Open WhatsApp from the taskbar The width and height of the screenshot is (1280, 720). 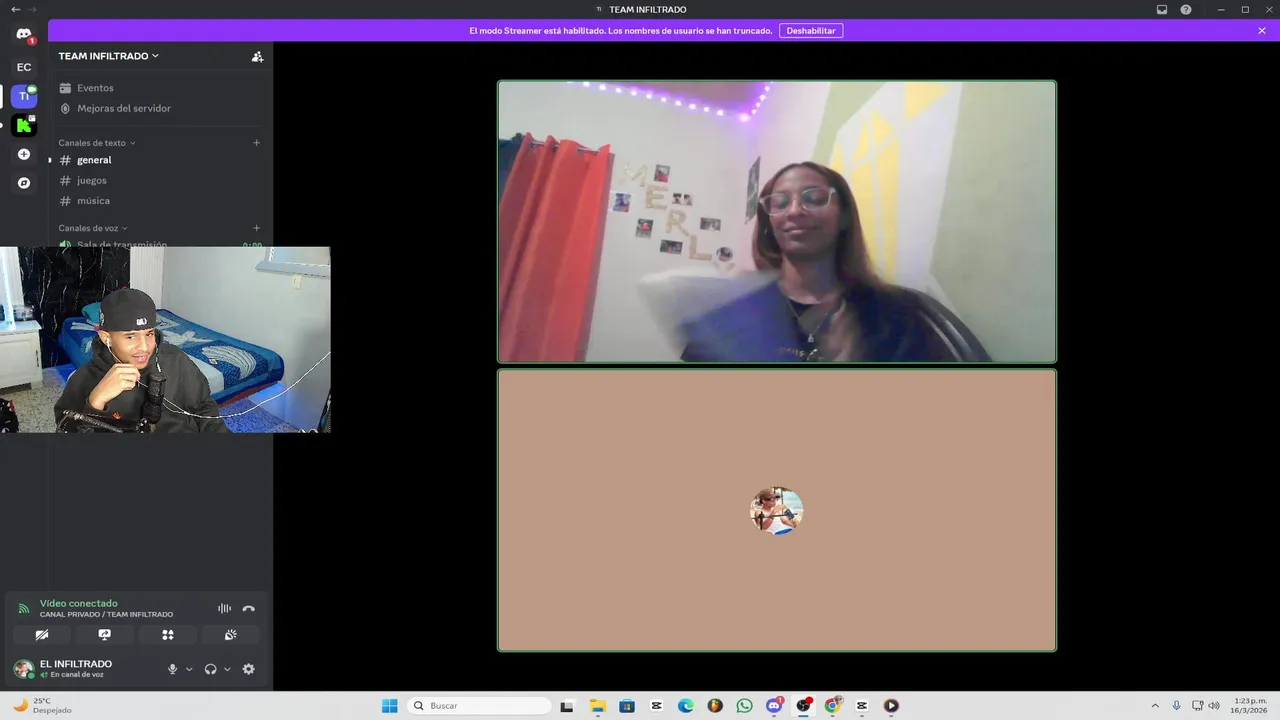click(x=744, y=706)
